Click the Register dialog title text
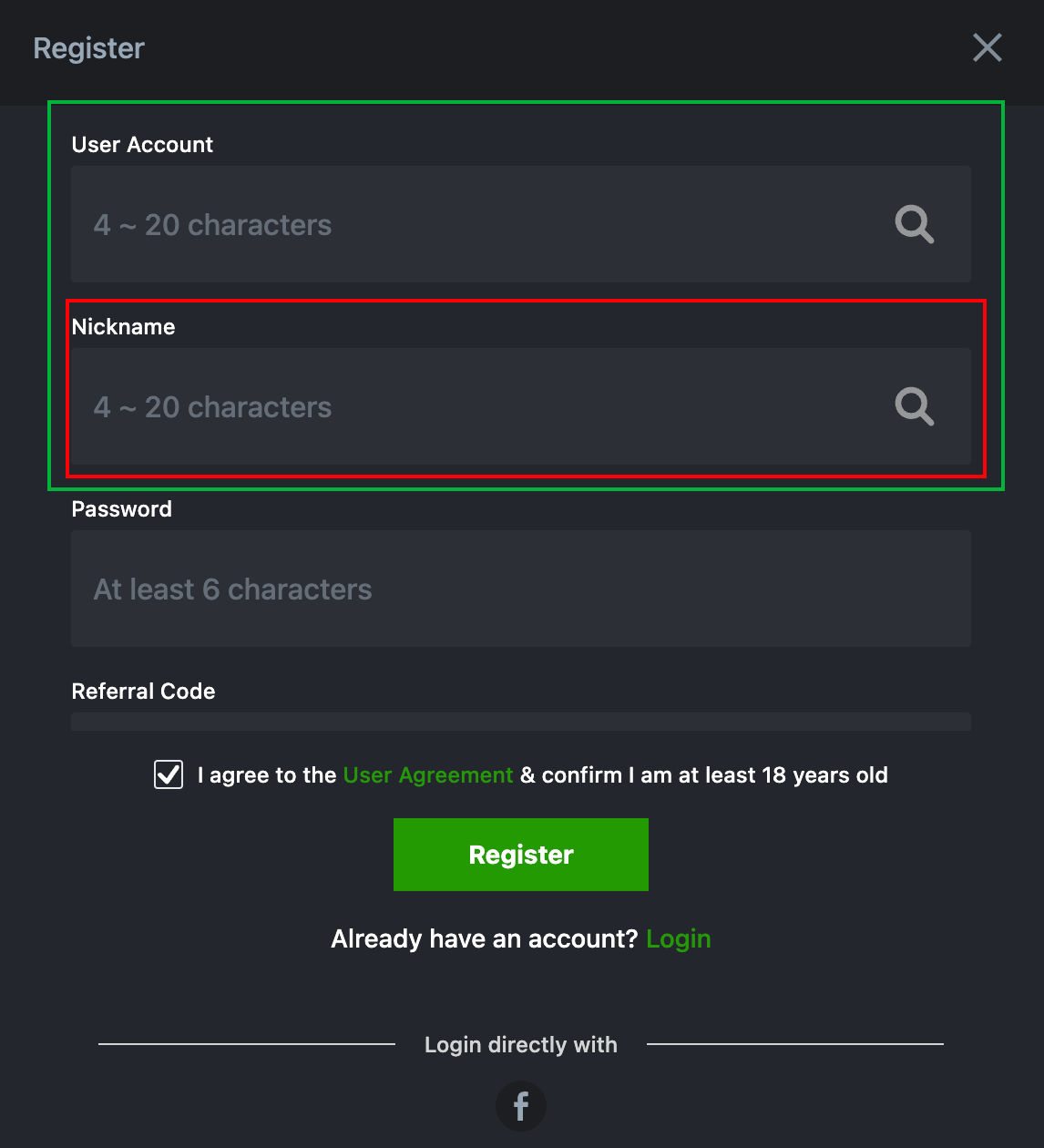Viewport: 1044px width, 1148px height. (x=88, y=48)
